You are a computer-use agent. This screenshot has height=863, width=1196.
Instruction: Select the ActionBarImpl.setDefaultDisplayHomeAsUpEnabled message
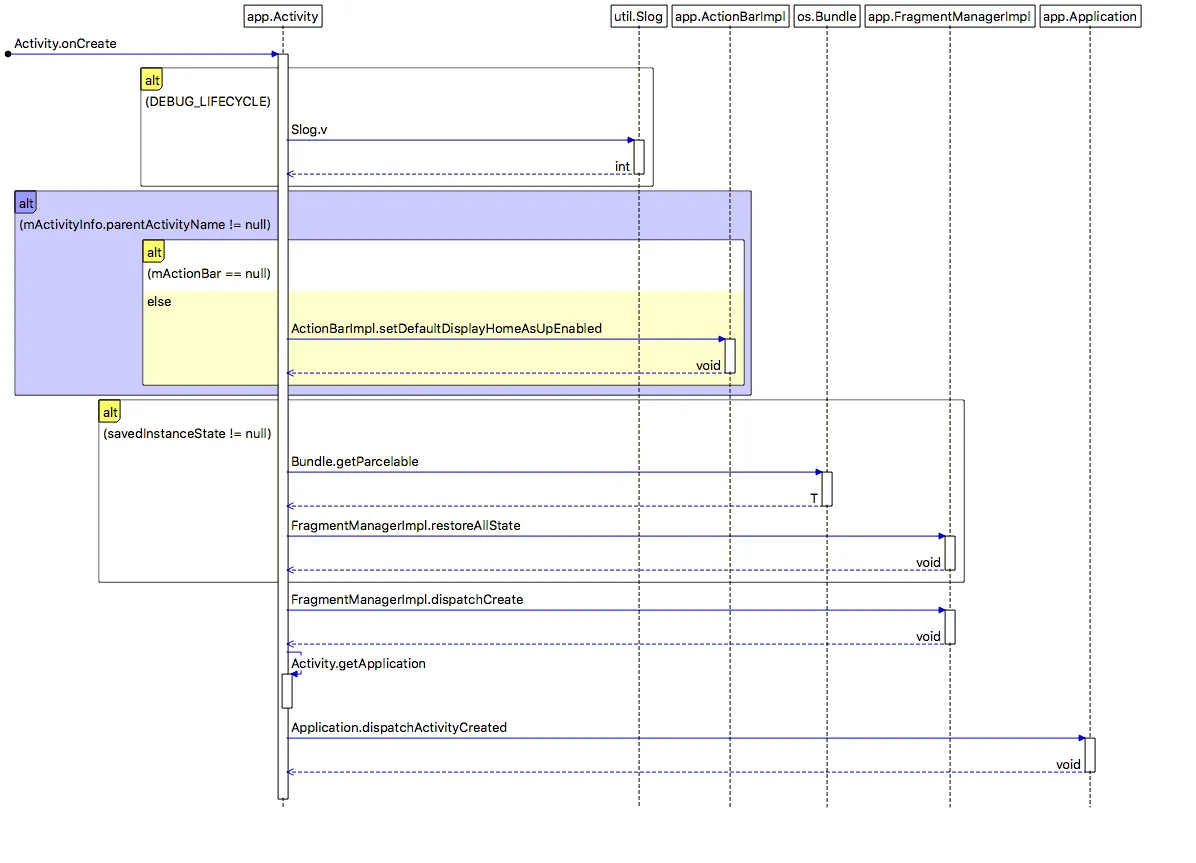pos(446,329)
